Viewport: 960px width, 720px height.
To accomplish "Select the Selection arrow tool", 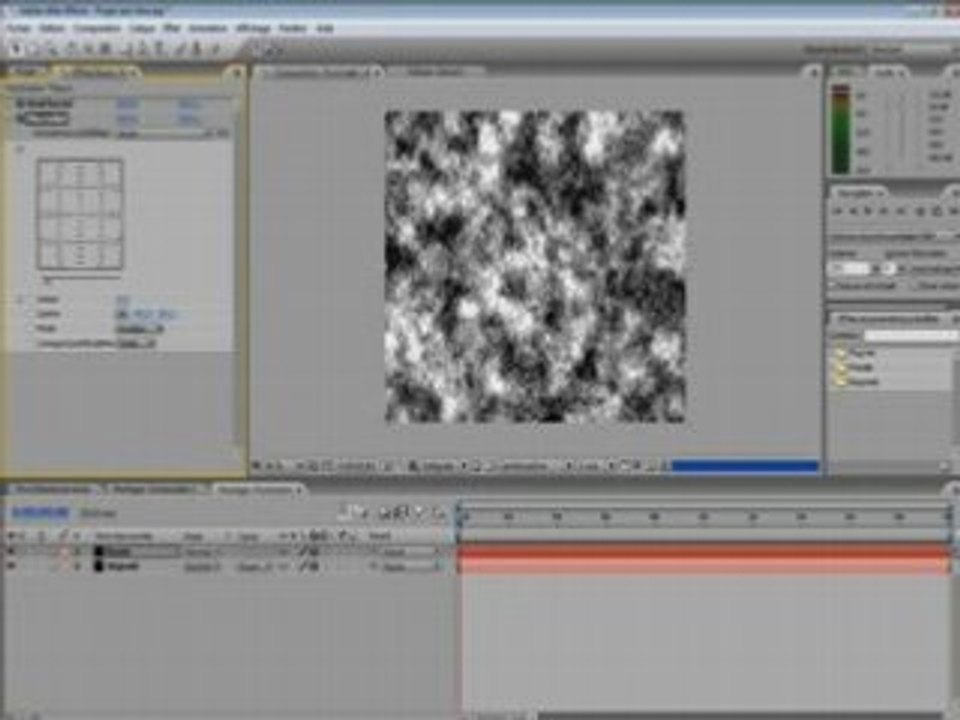I will [17, 50].
